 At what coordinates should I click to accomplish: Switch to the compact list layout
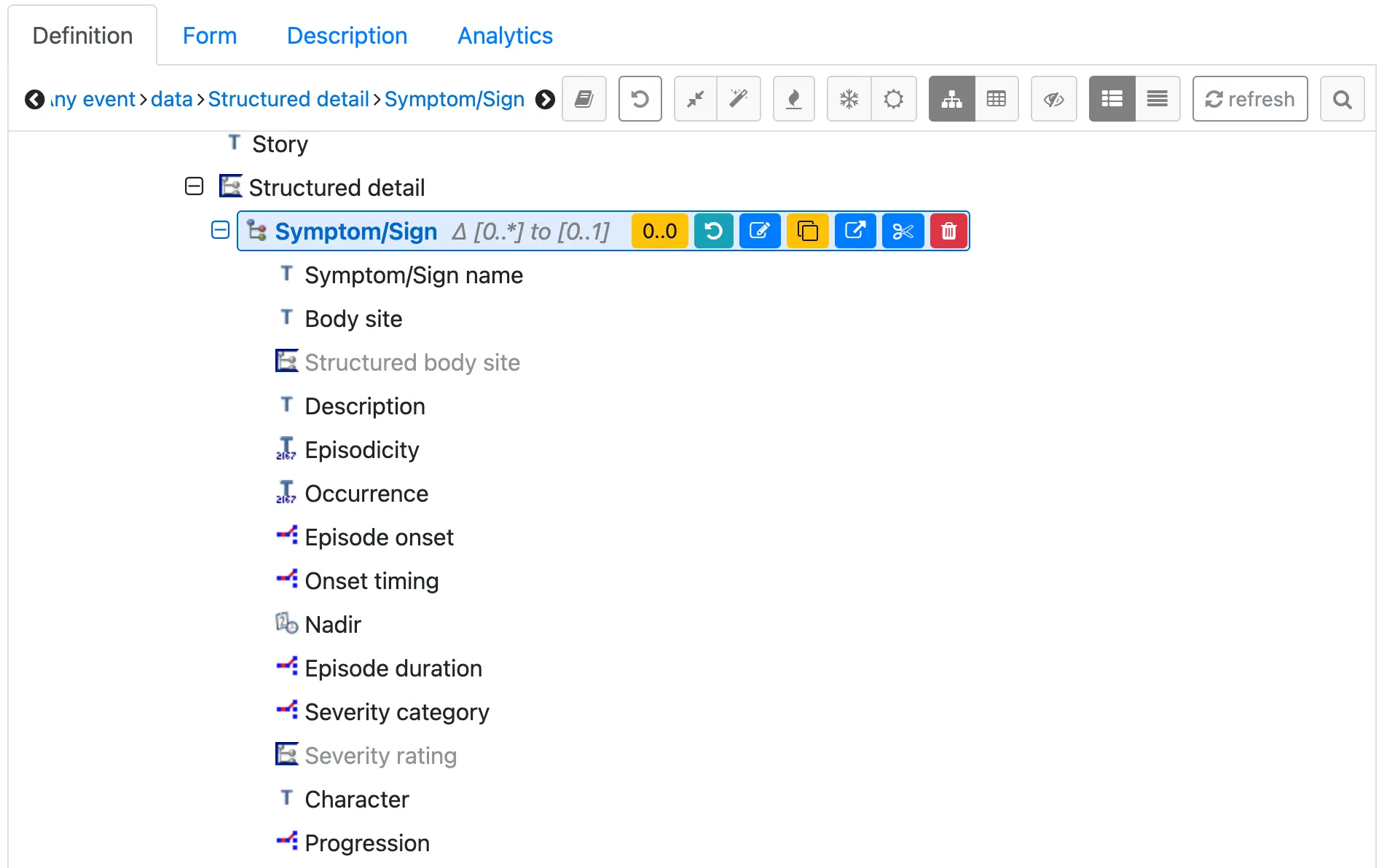(1157, 99)
